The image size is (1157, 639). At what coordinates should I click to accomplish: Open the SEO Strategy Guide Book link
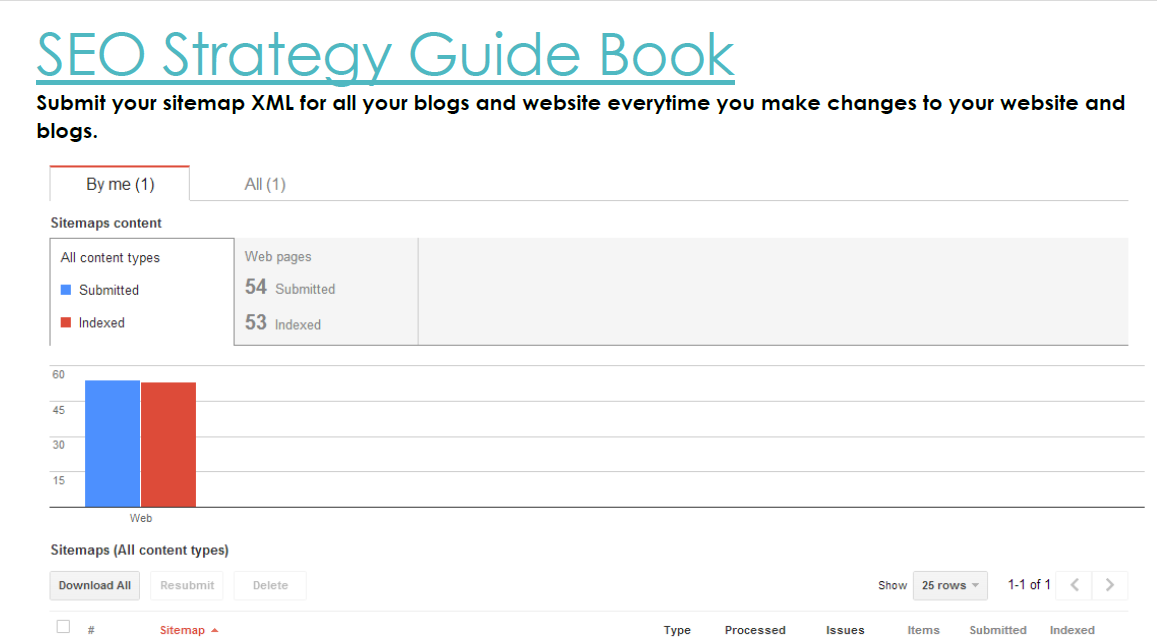point(383,55)
